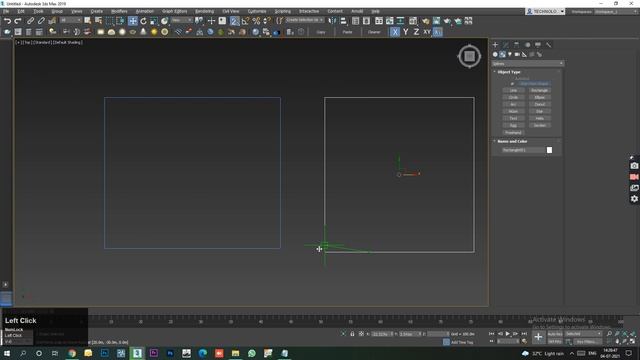This screenshot has height=360, width=640.
Task: Click the object name input field
Action: click(x=523, y=150)
